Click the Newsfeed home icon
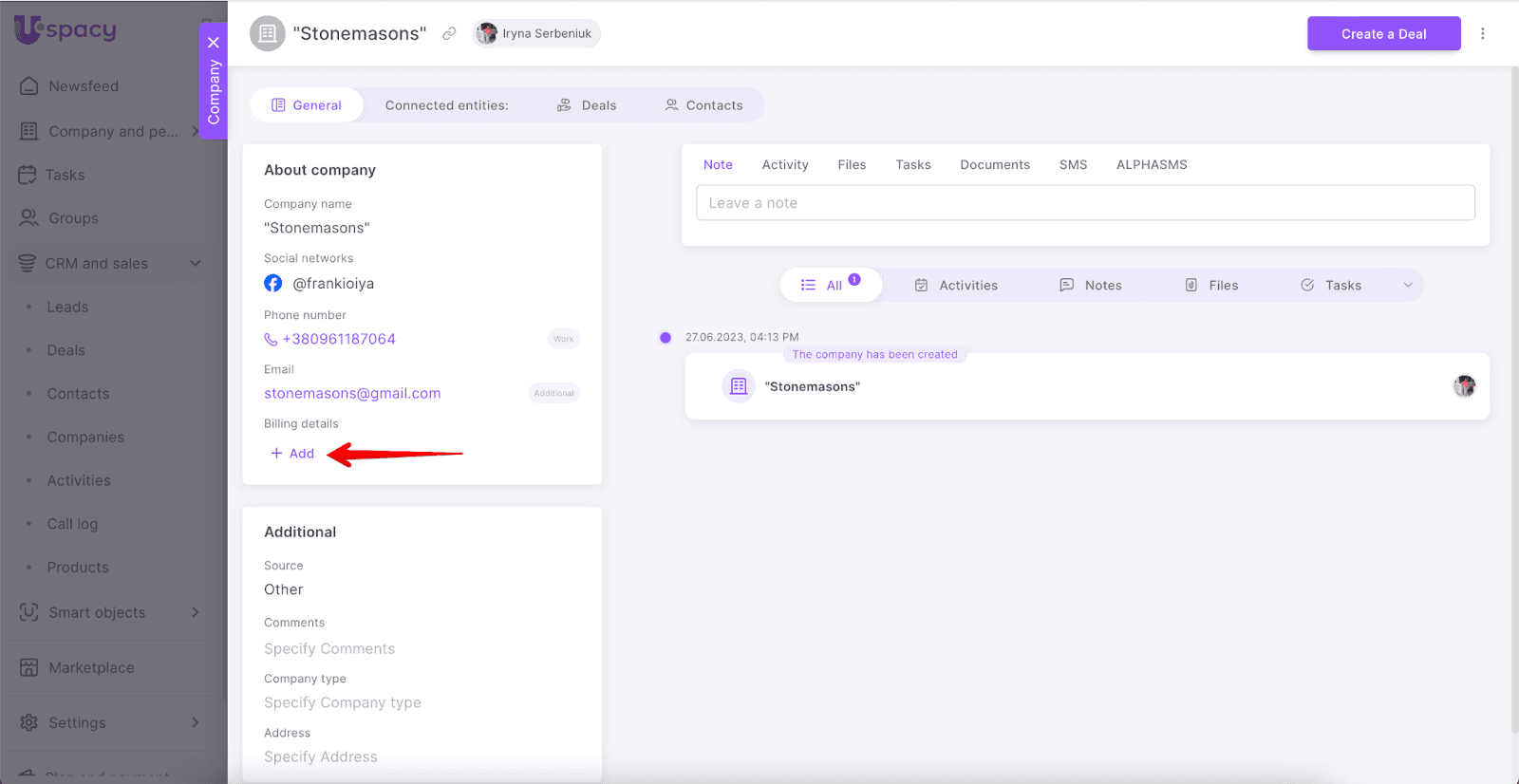Screen dimensions: 1519x784 (29, 86)
